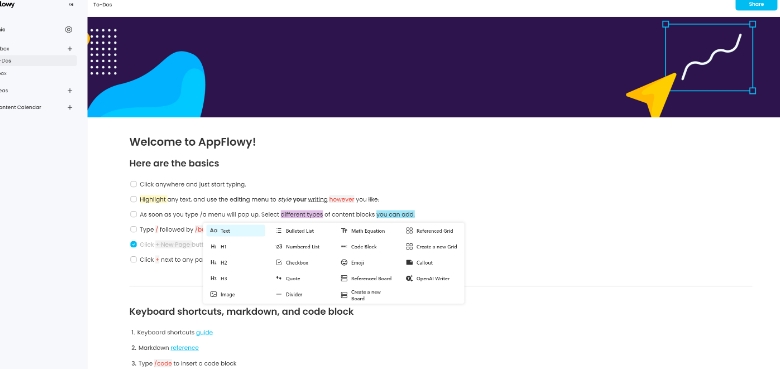The width and height of the screenshot is (780, 369).
Task: Open the Keyboard shortcuts guide link
Action: pos(204,332)
